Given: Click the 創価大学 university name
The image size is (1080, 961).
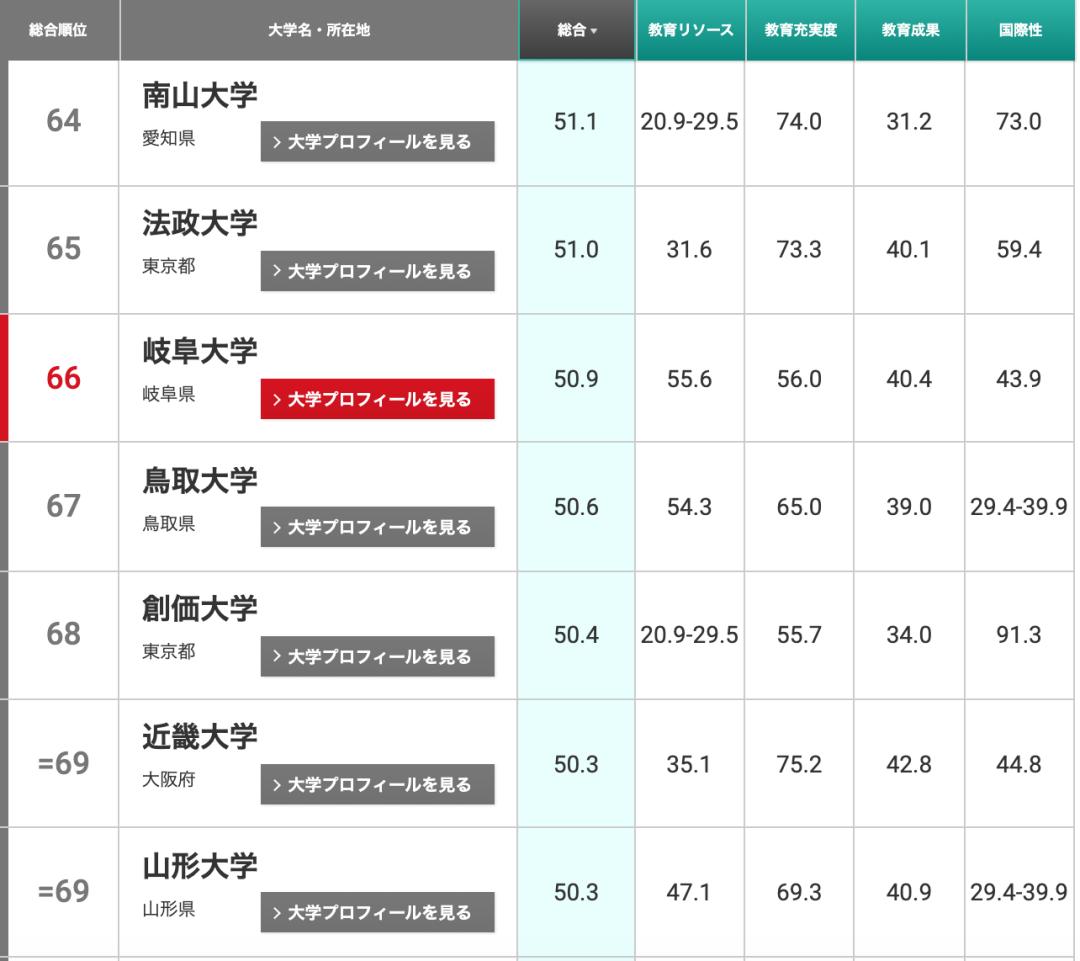Looking at the screenshot, I should coord(200,609).
